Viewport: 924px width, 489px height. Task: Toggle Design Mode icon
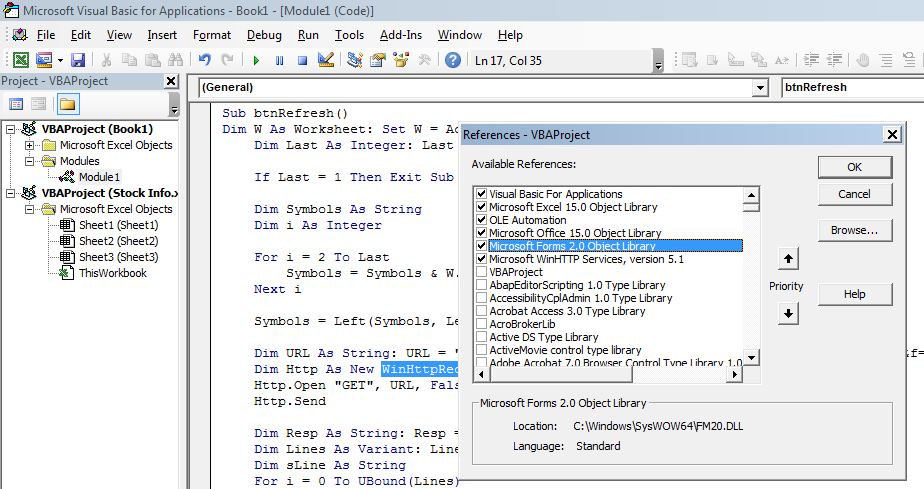coord(325,60)
